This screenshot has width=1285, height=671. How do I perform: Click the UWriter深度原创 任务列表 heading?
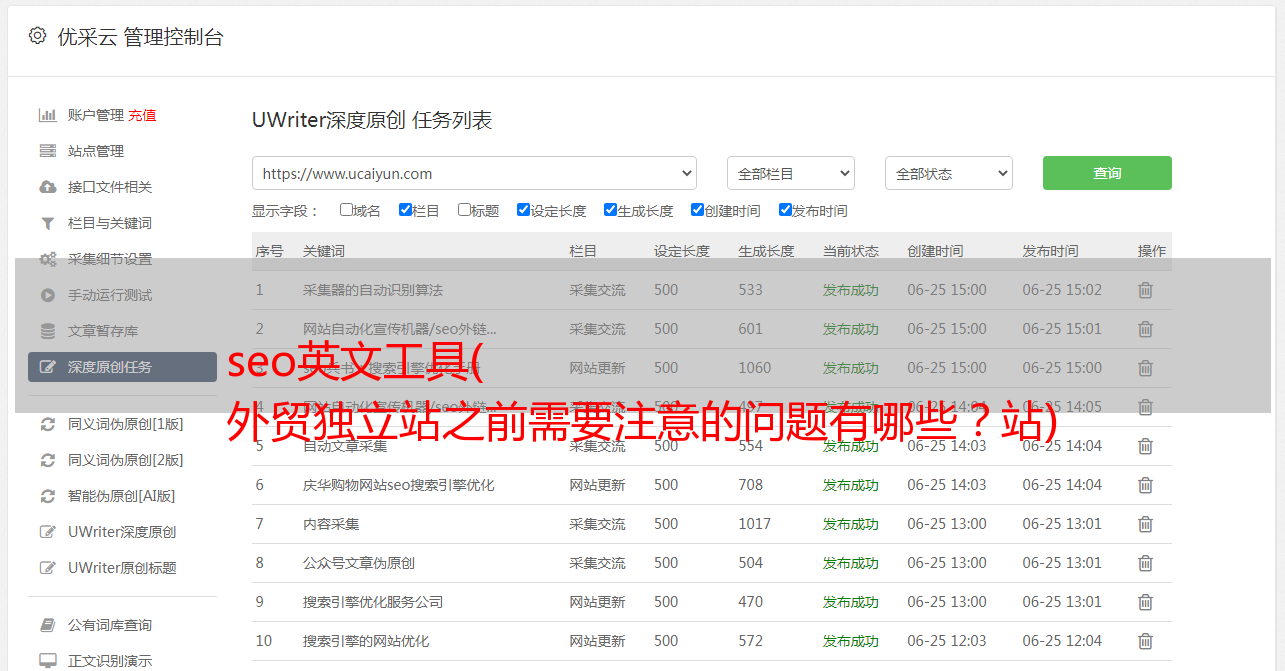[x=372, y=120]
